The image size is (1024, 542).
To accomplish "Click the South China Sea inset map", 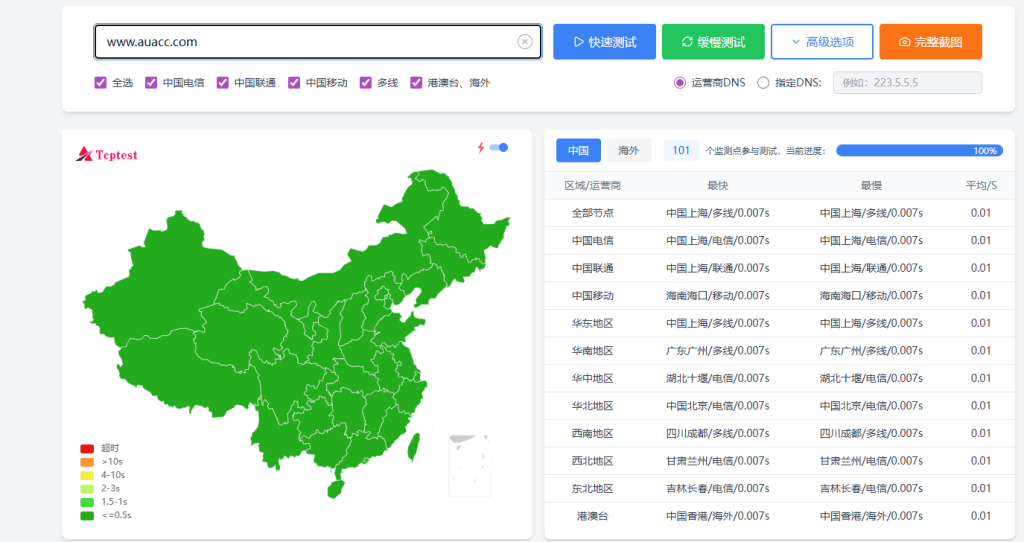I will coord(470,466).
